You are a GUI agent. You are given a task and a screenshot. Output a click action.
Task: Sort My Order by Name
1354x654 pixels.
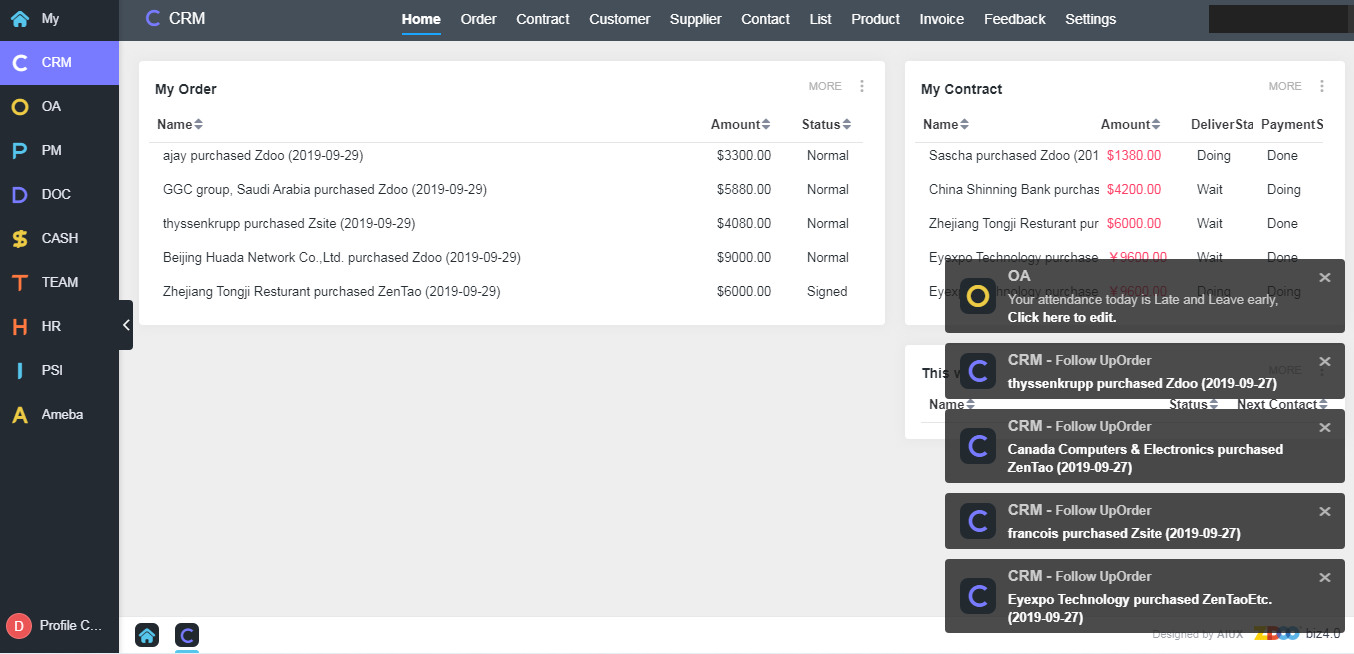pyautogui.click(x=180, y=125)
